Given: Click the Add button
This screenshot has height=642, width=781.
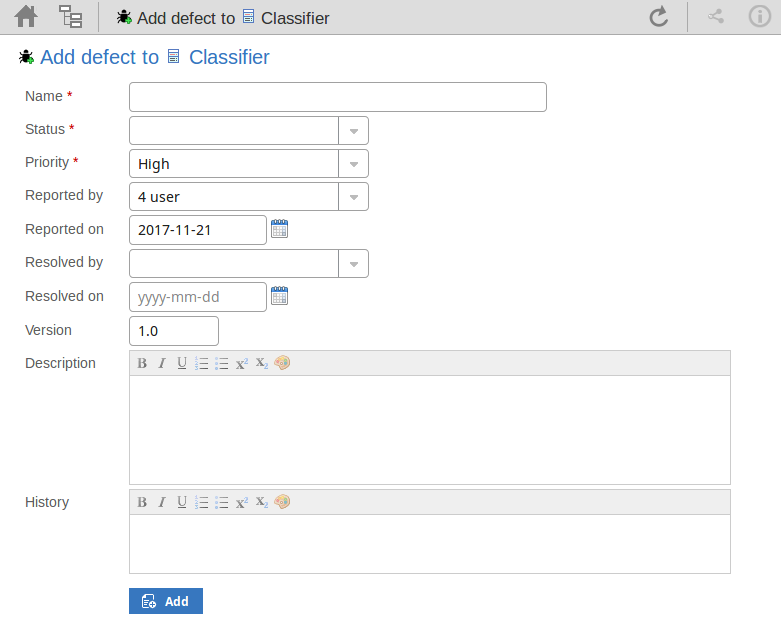Looking at the screenshot, I should [x=166, y=601].
